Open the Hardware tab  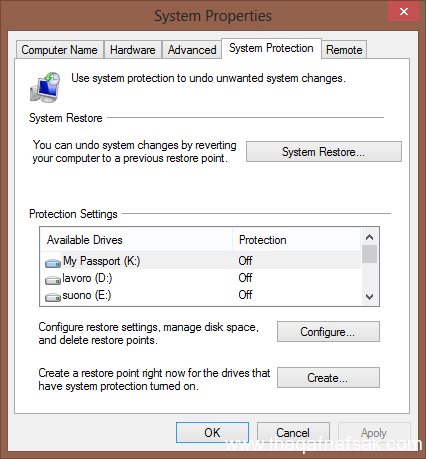click(x=133, y=50)
